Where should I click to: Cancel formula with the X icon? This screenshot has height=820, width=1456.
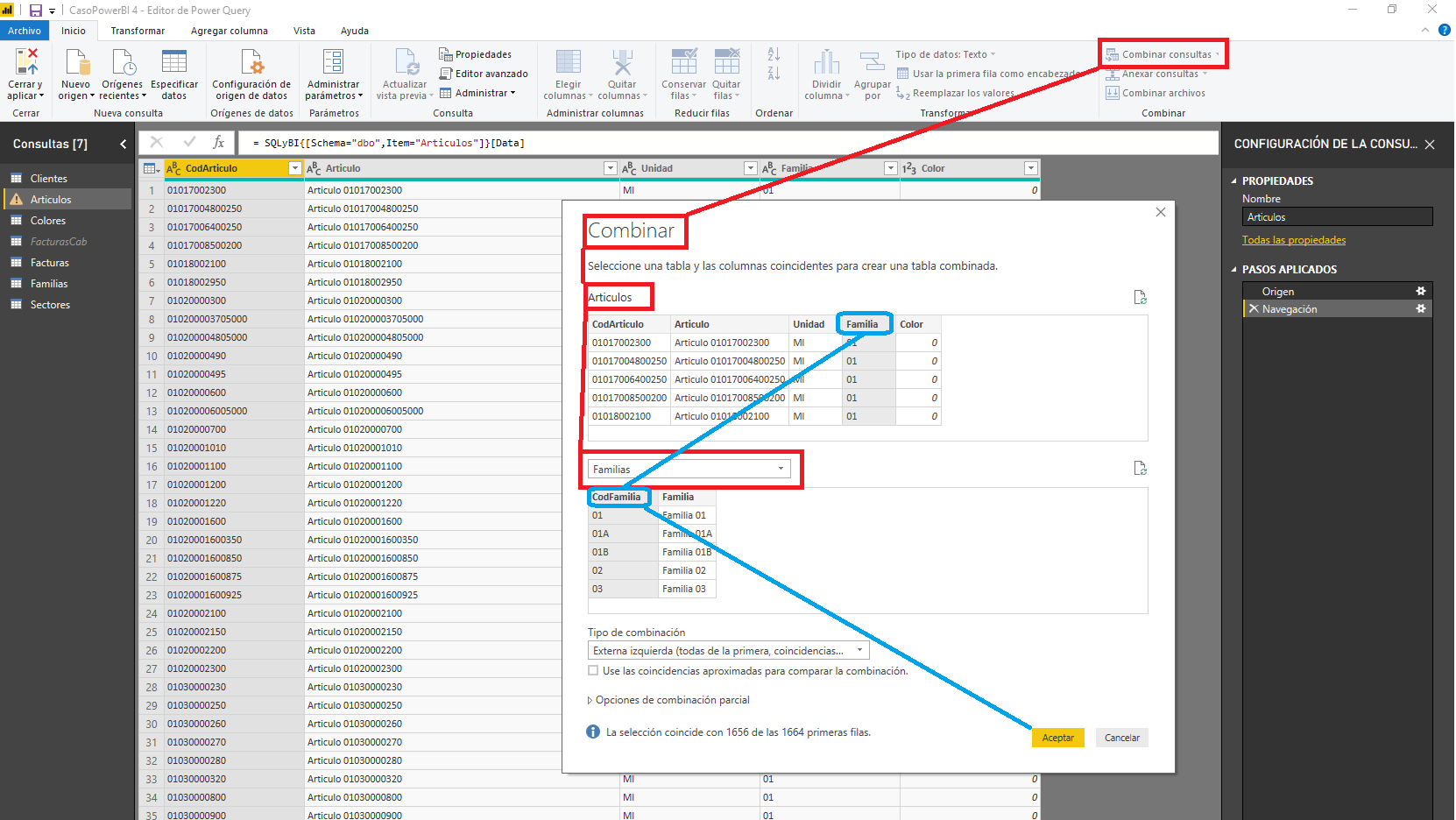(x=157, y=142)
